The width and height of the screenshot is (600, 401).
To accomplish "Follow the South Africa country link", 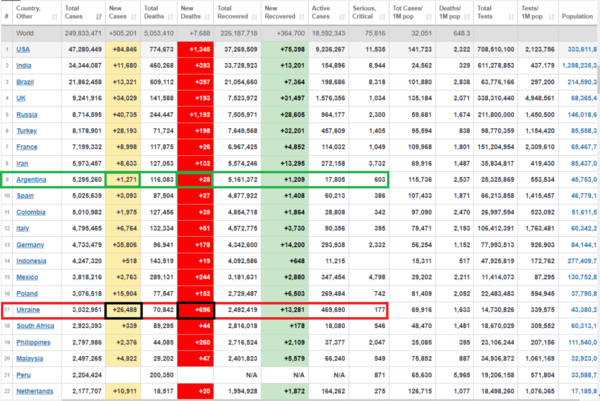I will coord(34,325).
